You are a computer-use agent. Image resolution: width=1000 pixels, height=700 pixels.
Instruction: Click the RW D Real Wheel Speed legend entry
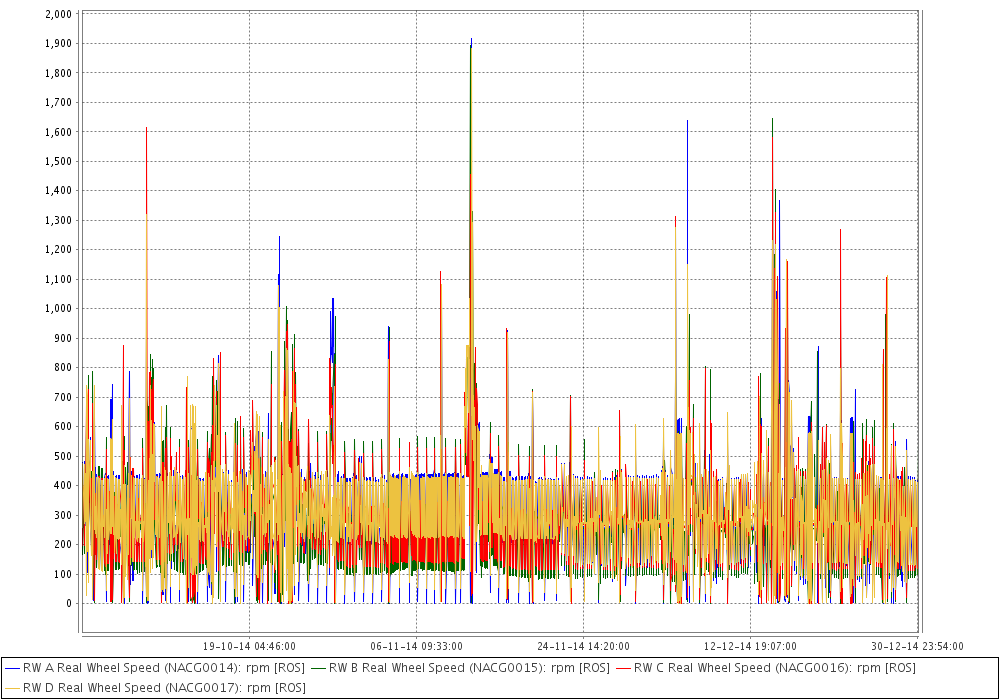coord(155,688)
